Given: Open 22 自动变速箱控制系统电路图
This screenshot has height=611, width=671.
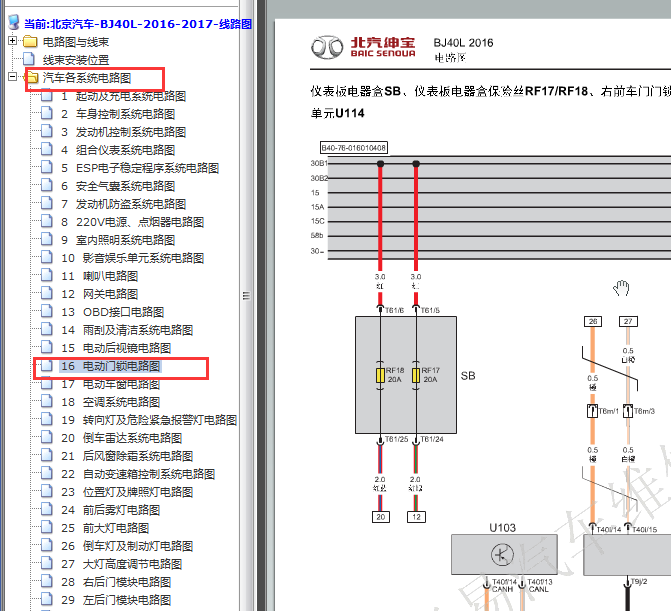Looking at the screenshot, I should (x=137, y=474).
